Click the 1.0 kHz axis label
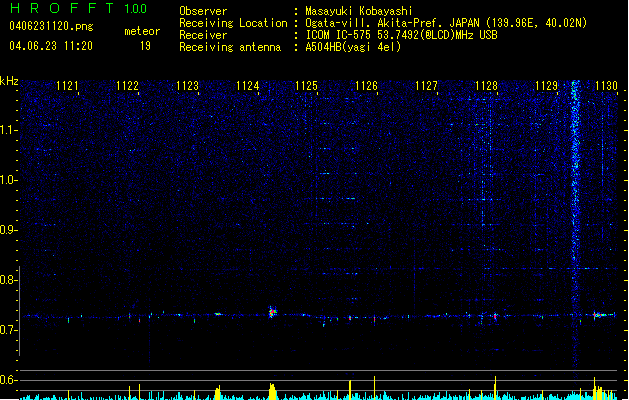The image size is (629, 400). (9, 180)
